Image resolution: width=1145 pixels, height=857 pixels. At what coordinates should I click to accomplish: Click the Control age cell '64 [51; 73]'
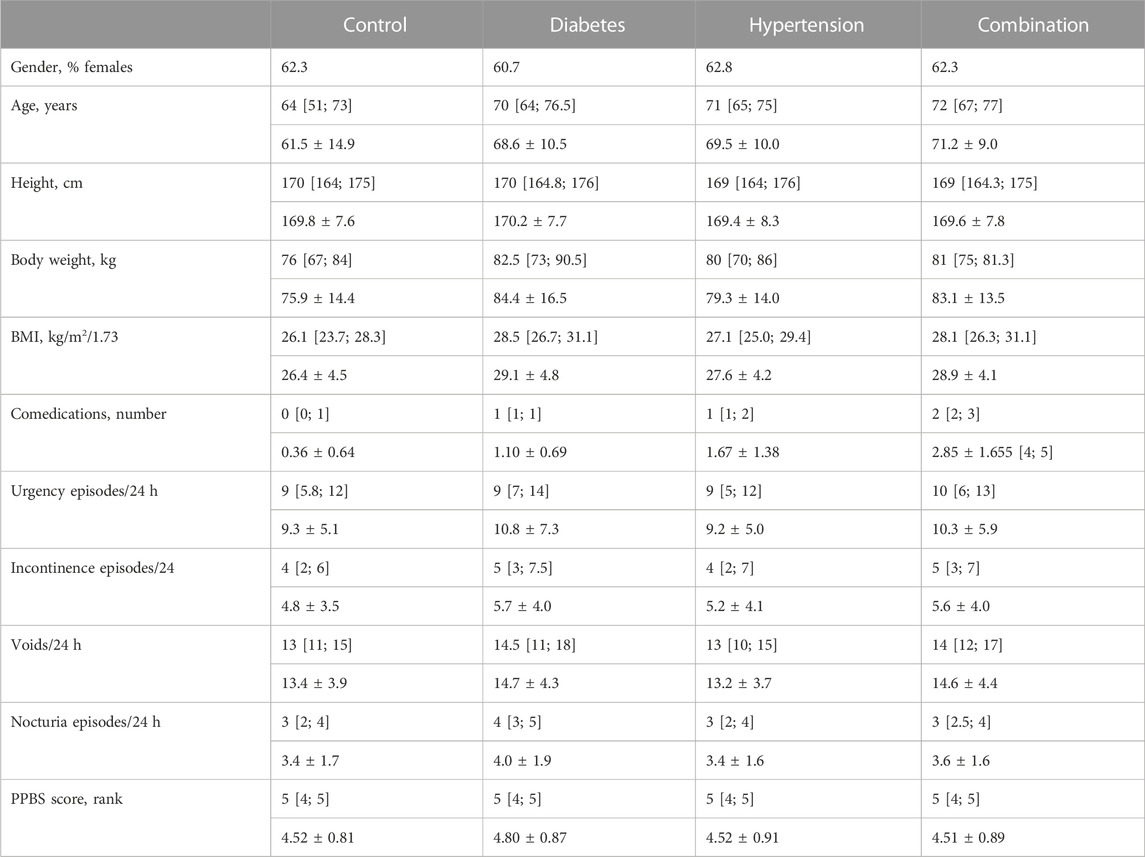[316, 106]
